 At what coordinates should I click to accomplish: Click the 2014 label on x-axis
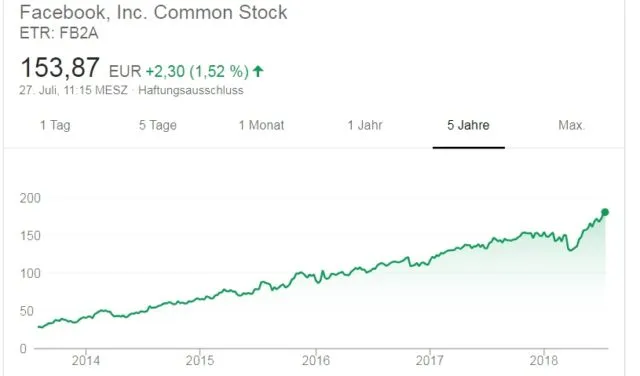[86, 360]
